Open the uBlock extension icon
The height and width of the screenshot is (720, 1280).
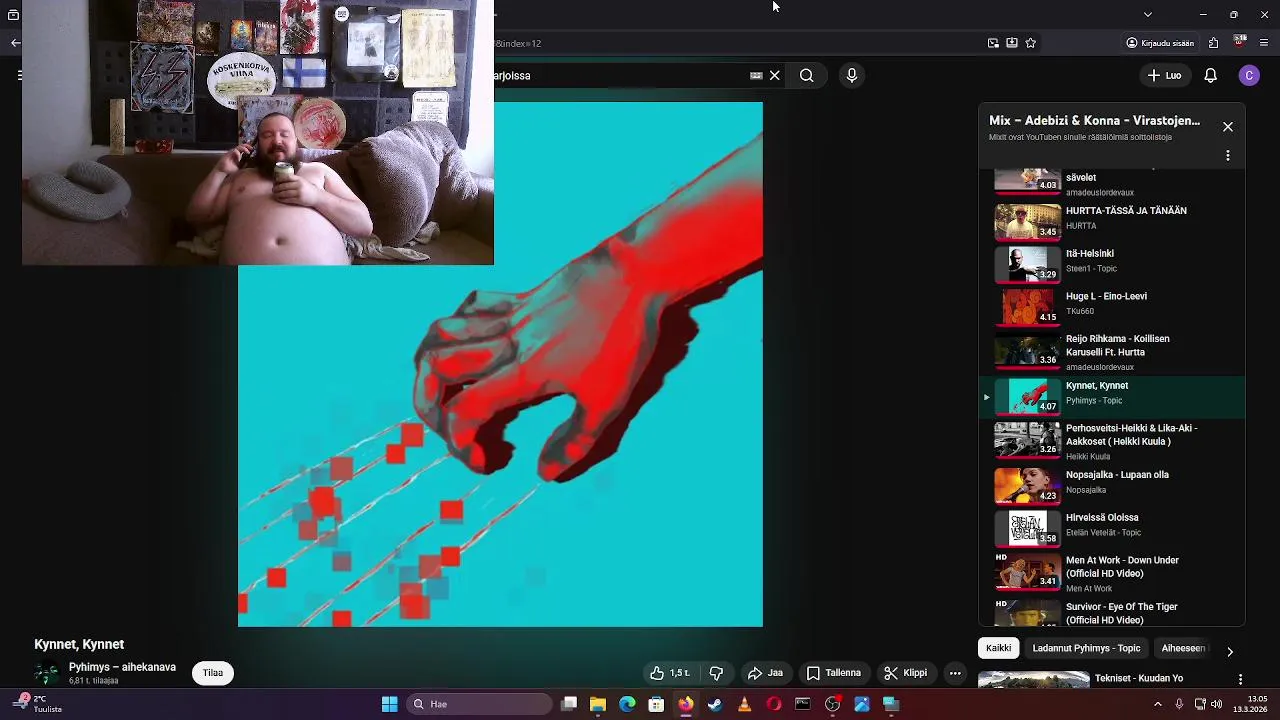coord(1240,42)
